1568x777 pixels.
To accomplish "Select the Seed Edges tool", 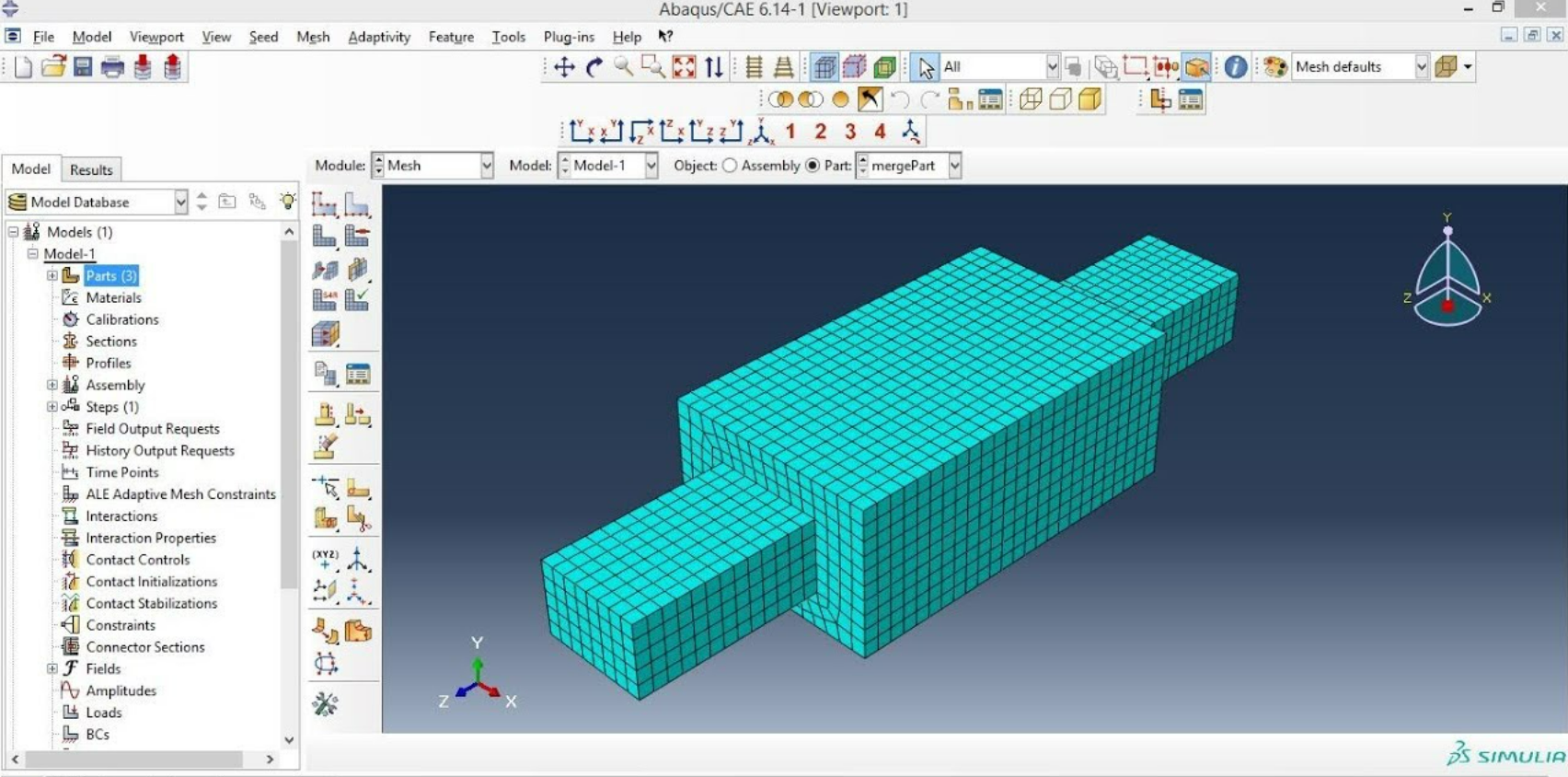I will tap(357, 203).
